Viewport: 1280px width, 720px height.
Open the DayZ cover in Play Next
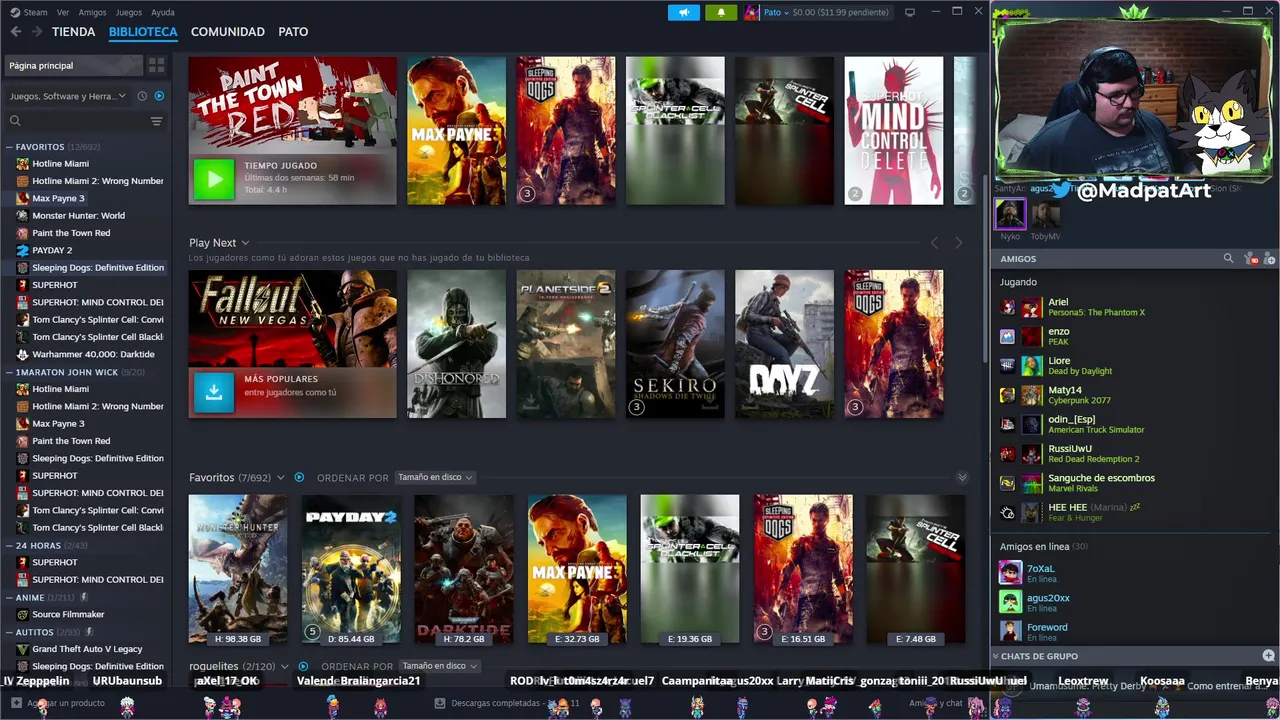coord(784,344)
